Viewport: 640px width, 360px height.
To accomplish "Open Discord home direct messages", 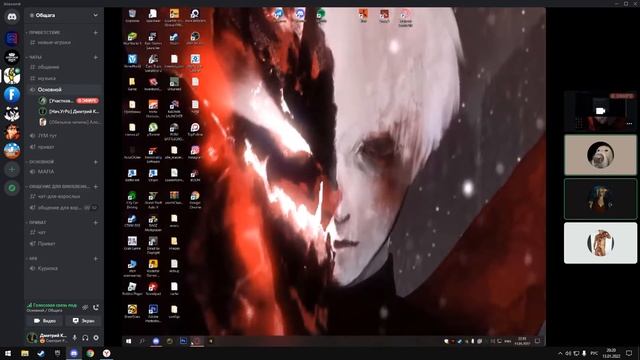I will 12,17.
